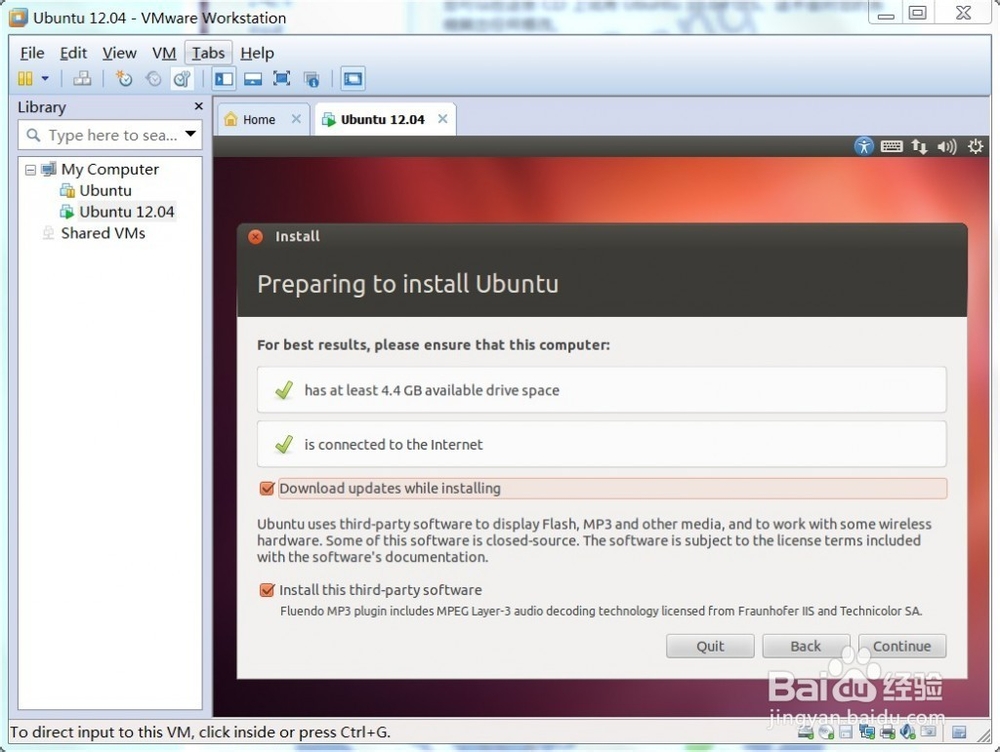The height and width of the screenshot is (752, 1000).
Task: Click the status bar hint about Ctrl+G
Action: point(200,732)
